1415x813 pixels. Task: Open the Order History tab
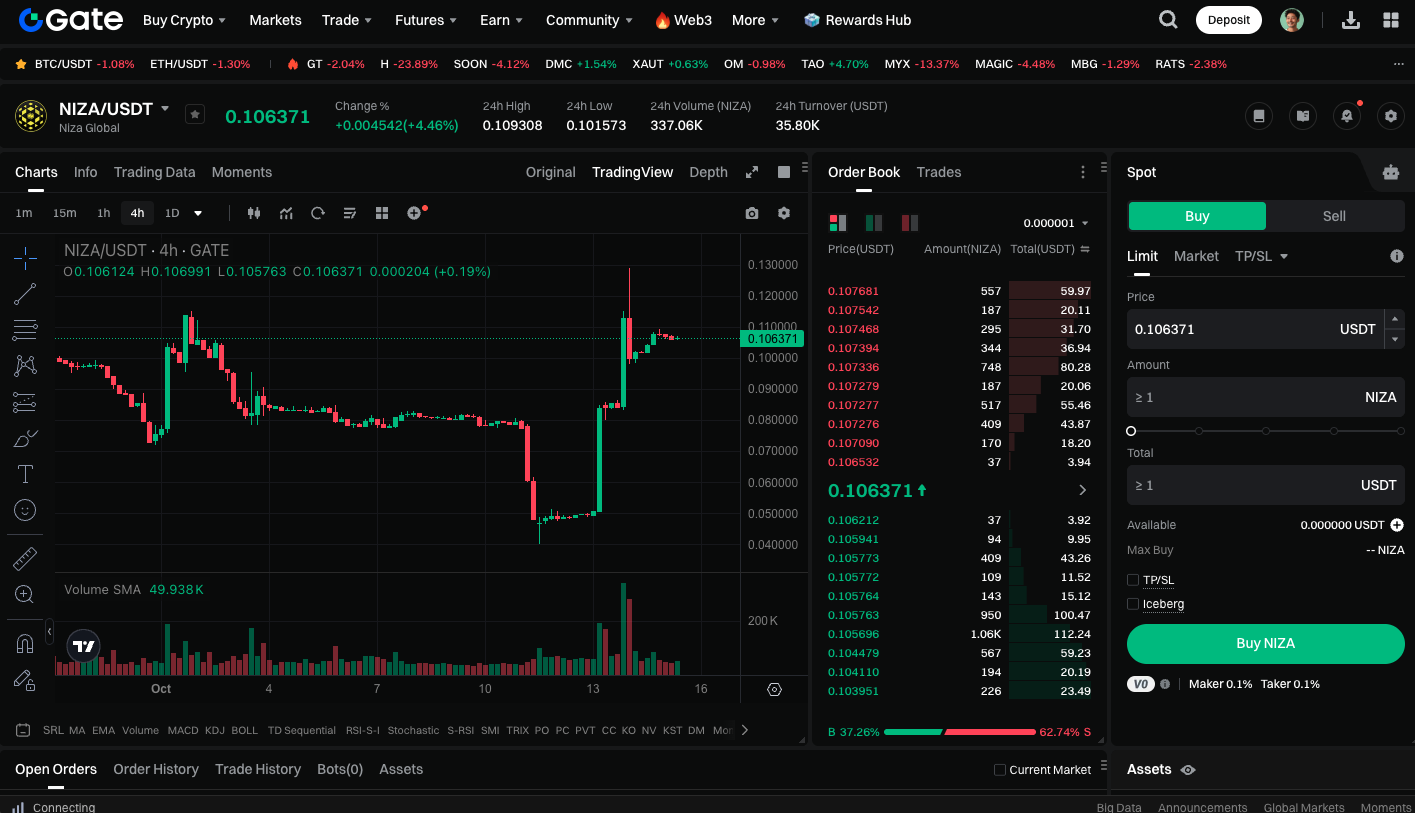(x=156, y=769)
